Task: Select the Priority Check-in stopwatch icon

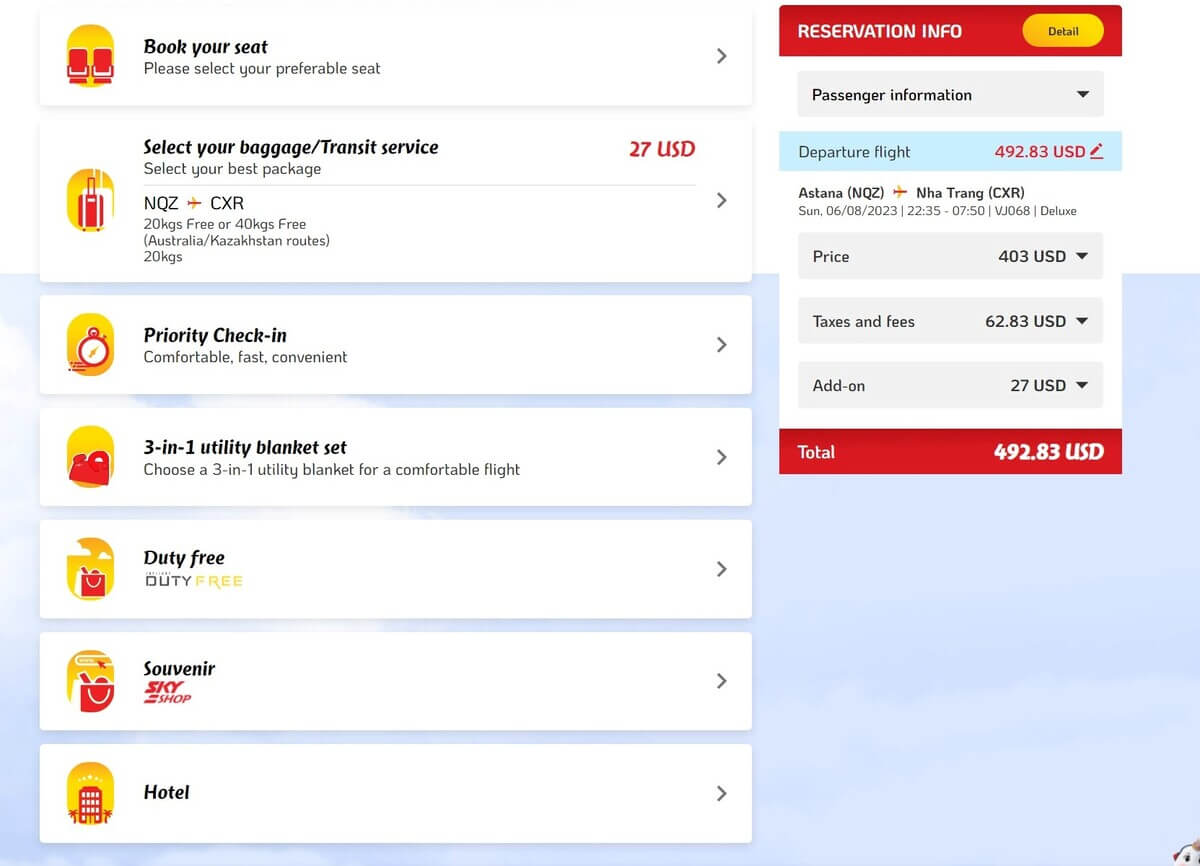Action: pyautogui.click(x=90, y=344)
